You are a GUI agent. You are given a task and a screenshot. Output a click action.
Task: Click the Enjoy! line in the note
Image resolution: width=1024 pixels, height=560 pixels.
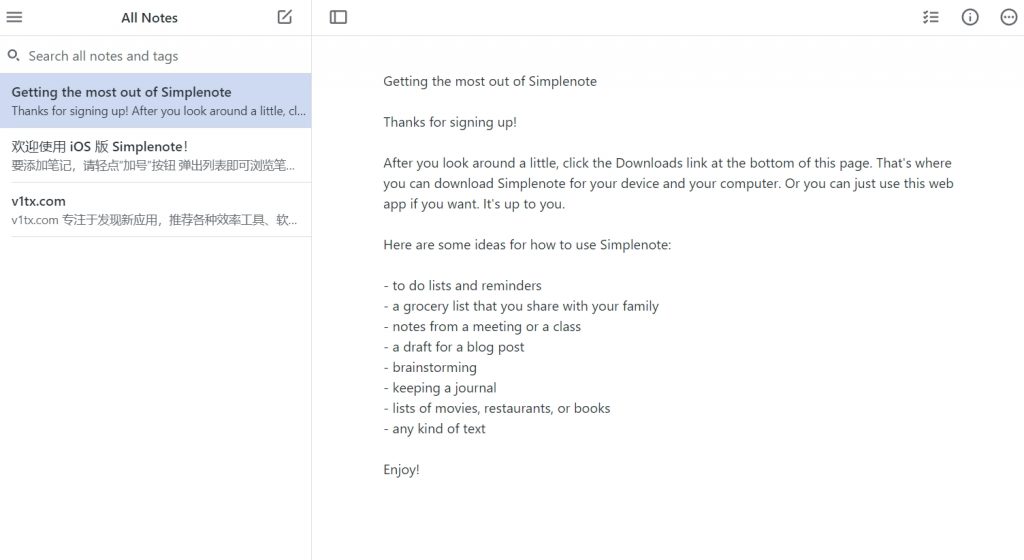click(401, 469)
